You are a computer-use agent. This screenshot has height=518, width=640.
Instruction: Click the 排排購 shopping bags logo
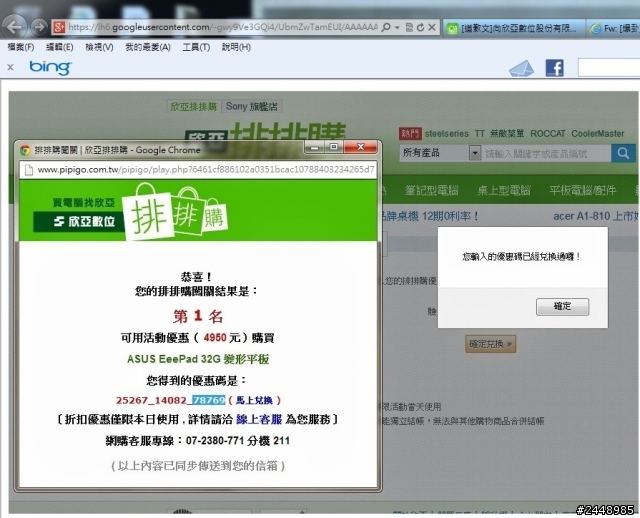(x=176, y=211)
